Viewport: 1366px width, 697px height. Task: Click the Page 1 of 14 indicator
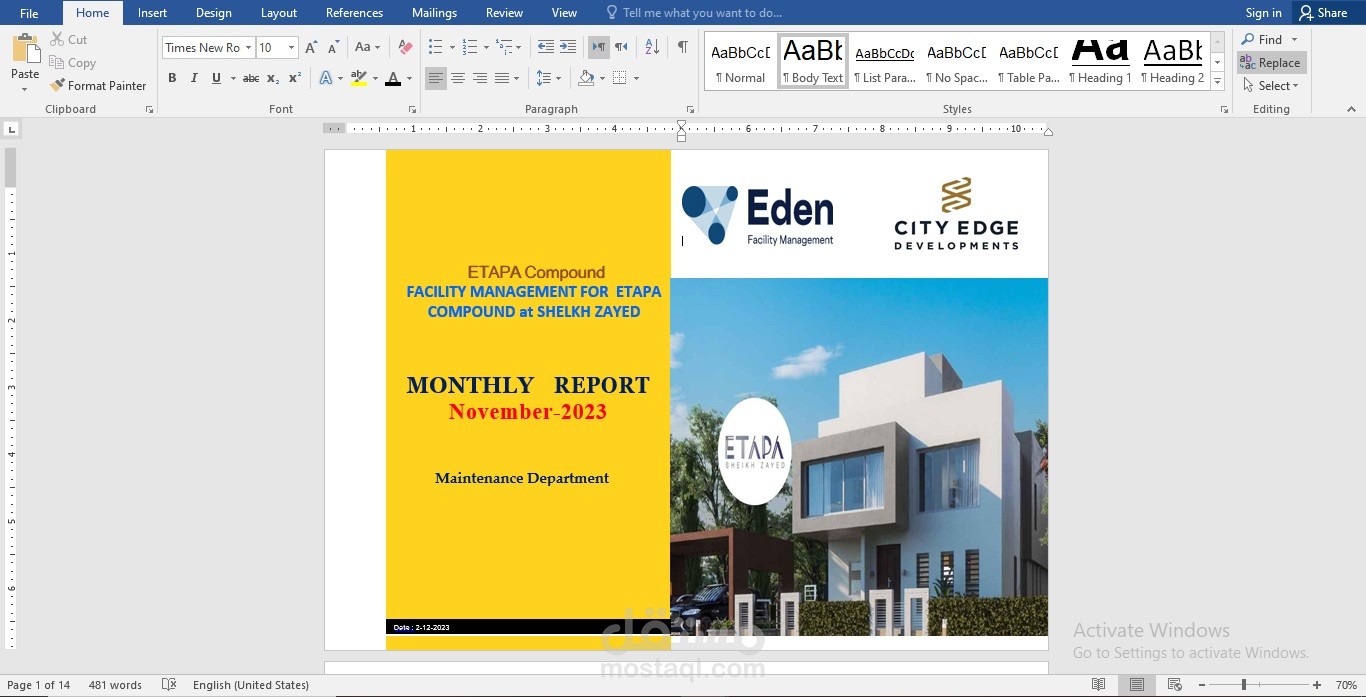pos(39,685)
